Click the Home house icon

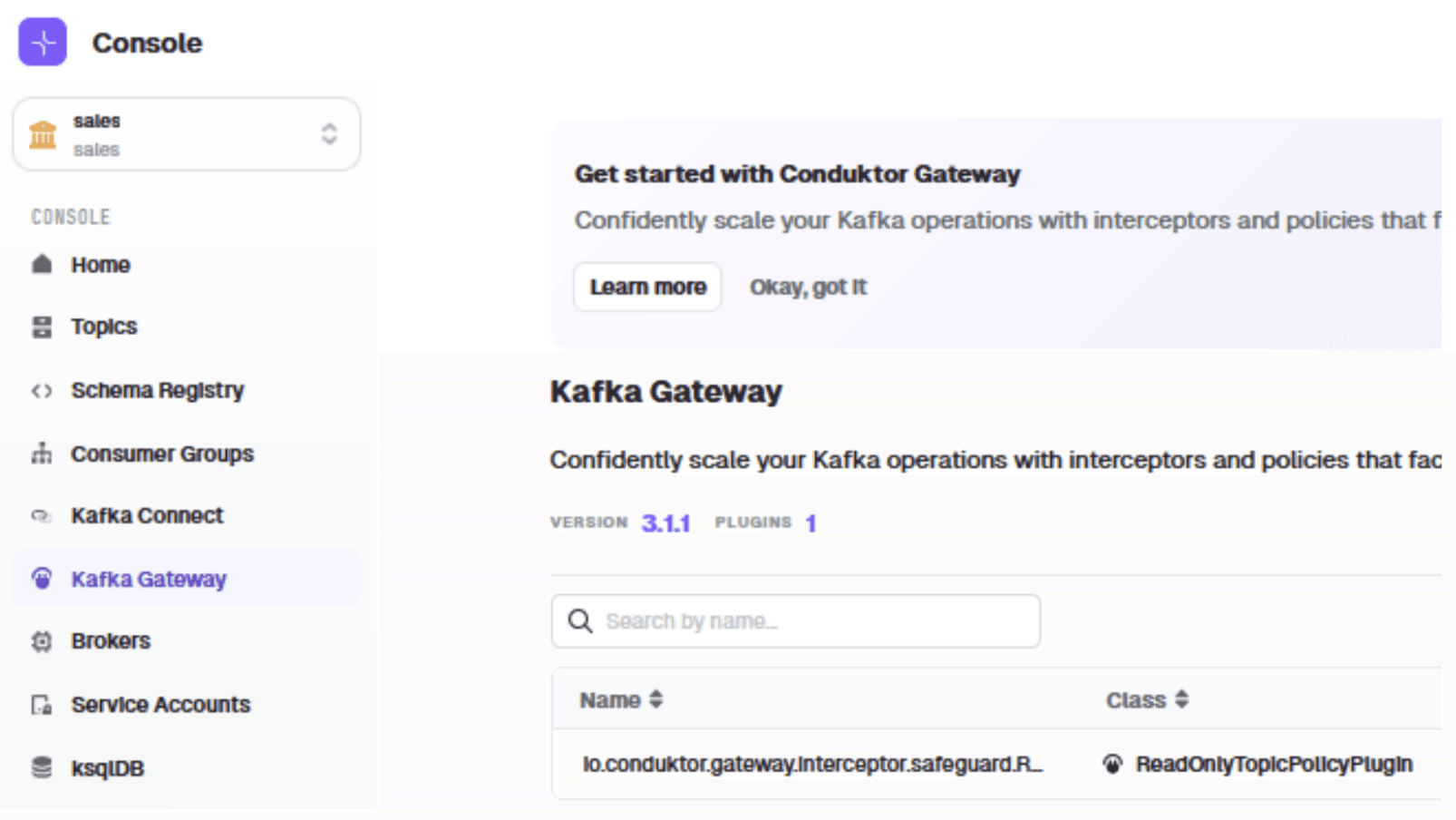[x=42, y=265]
